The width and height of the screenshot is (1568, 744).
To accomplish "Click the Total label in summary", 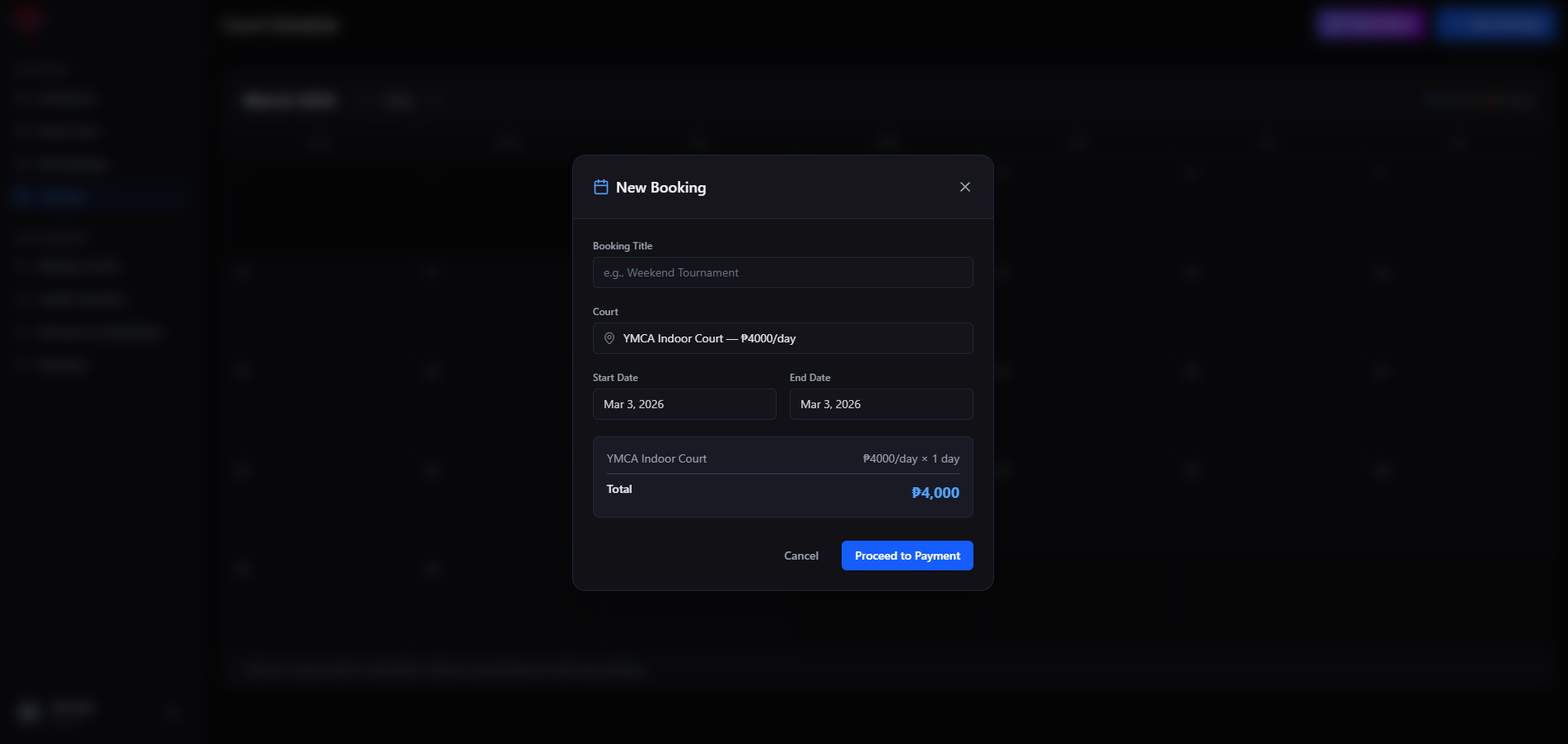I will [x=619, y=489].
